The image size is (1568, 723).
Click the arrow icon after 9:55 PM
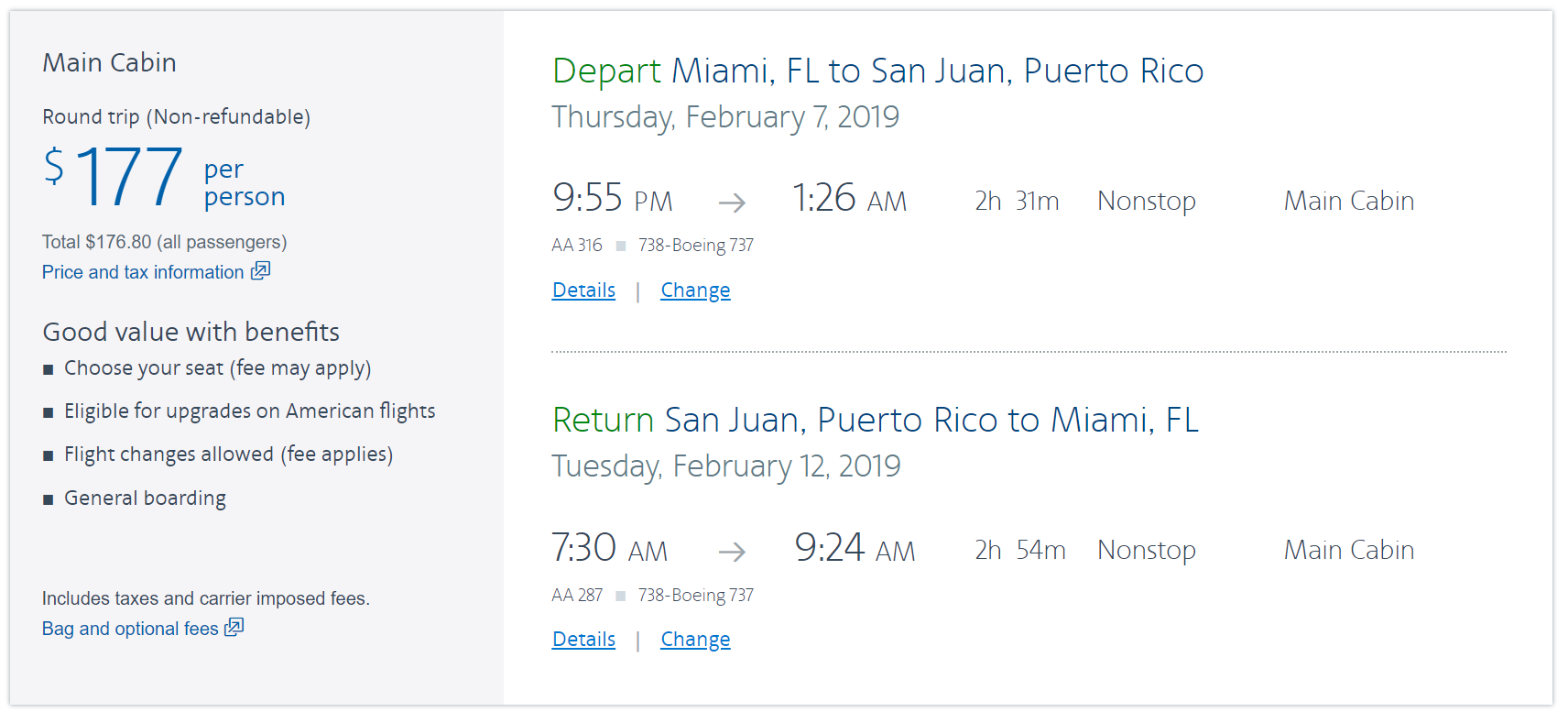(x=732, y=203)
